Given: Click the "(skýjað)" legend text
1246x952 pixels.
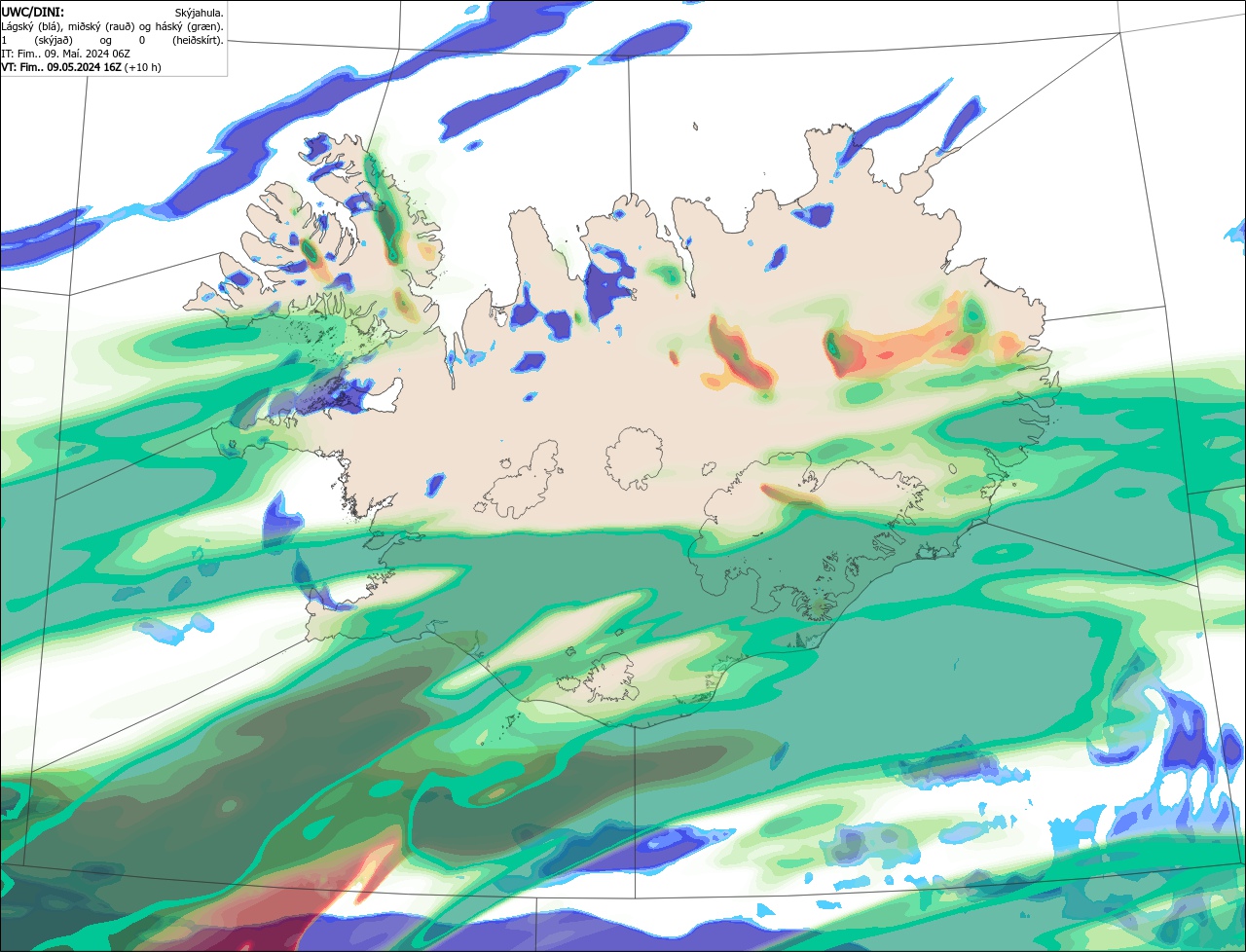Looking at the screenshot, I should point(54,41).
